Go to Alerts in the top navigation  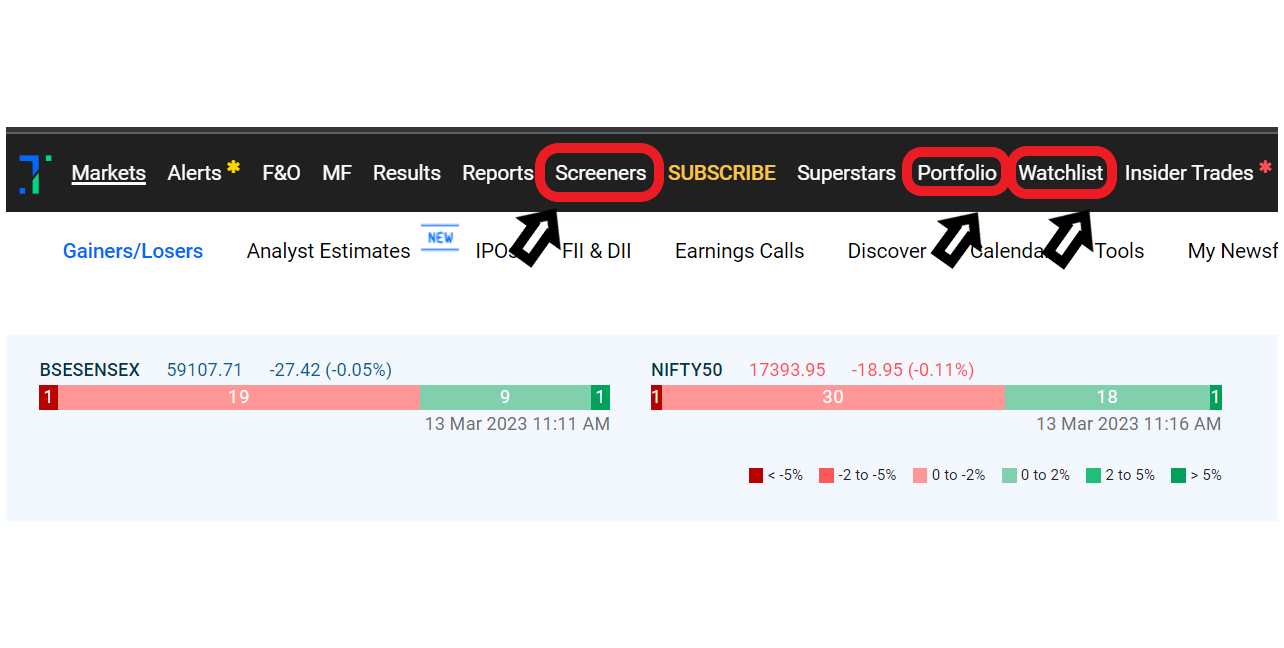(x=194, y=173)
